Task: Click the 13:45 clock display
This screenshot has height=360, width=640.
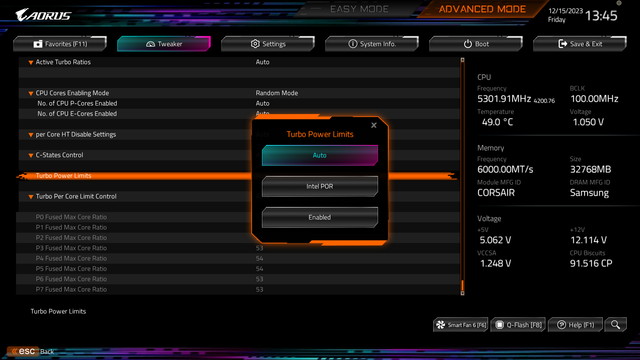Action: tap(601, 16)
